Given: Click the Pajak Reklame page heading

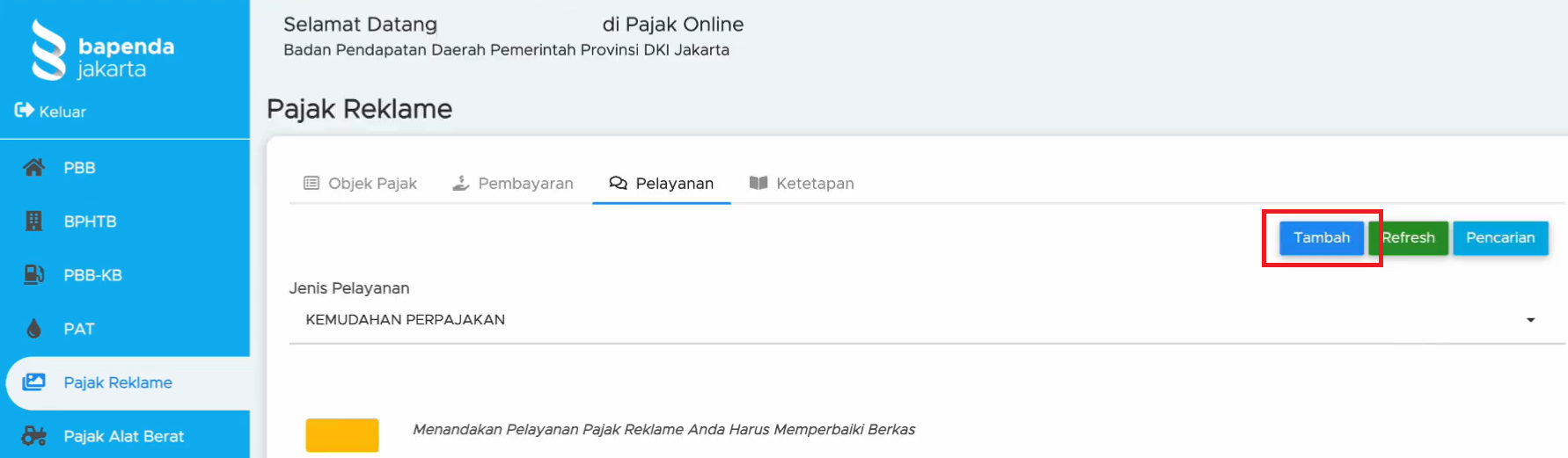Looking at the screenshot, I should coord(359,109).
